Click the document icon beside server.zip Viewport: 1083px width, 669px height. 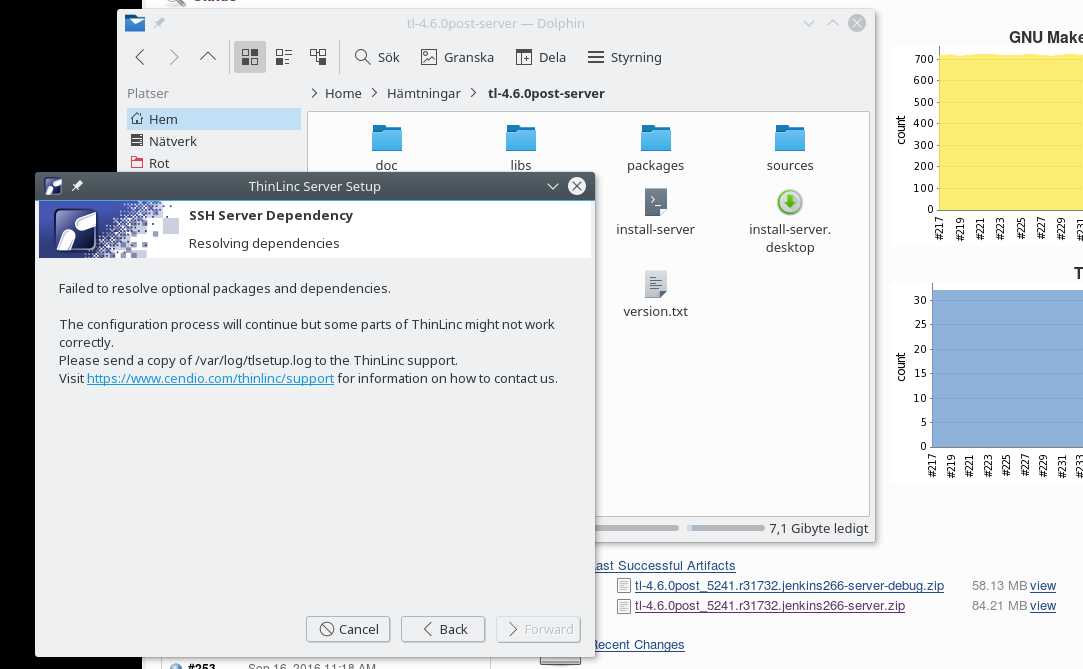tap(624, 606)
